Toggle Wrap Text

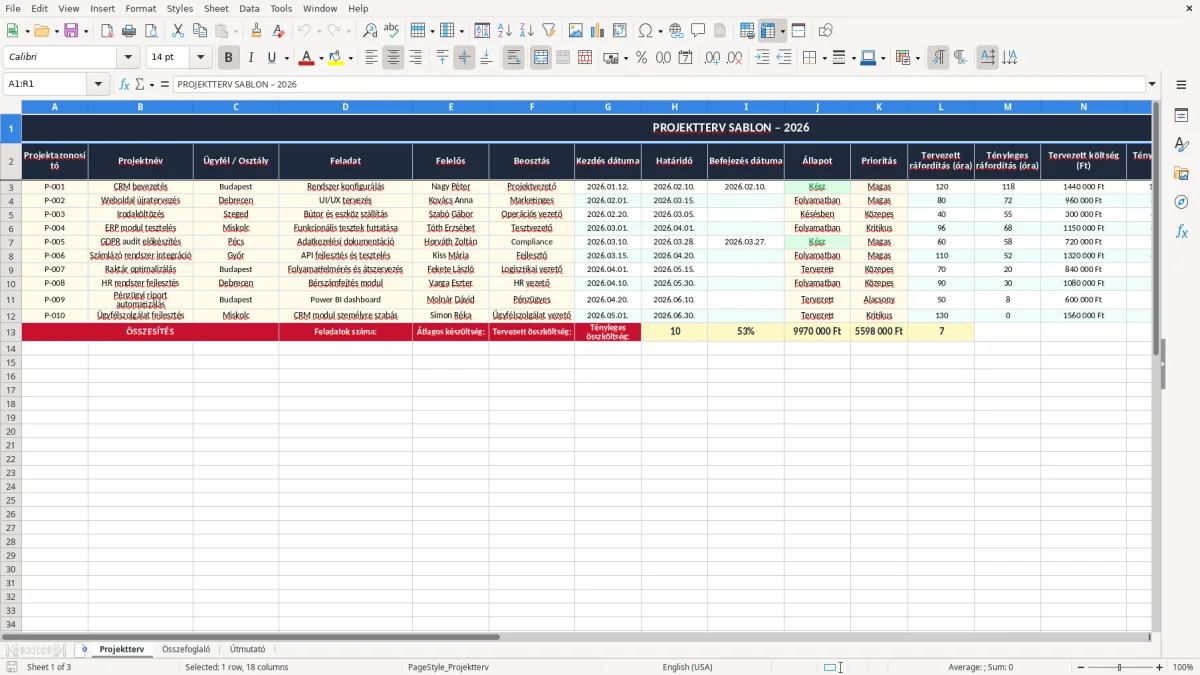tap(513, 58)
